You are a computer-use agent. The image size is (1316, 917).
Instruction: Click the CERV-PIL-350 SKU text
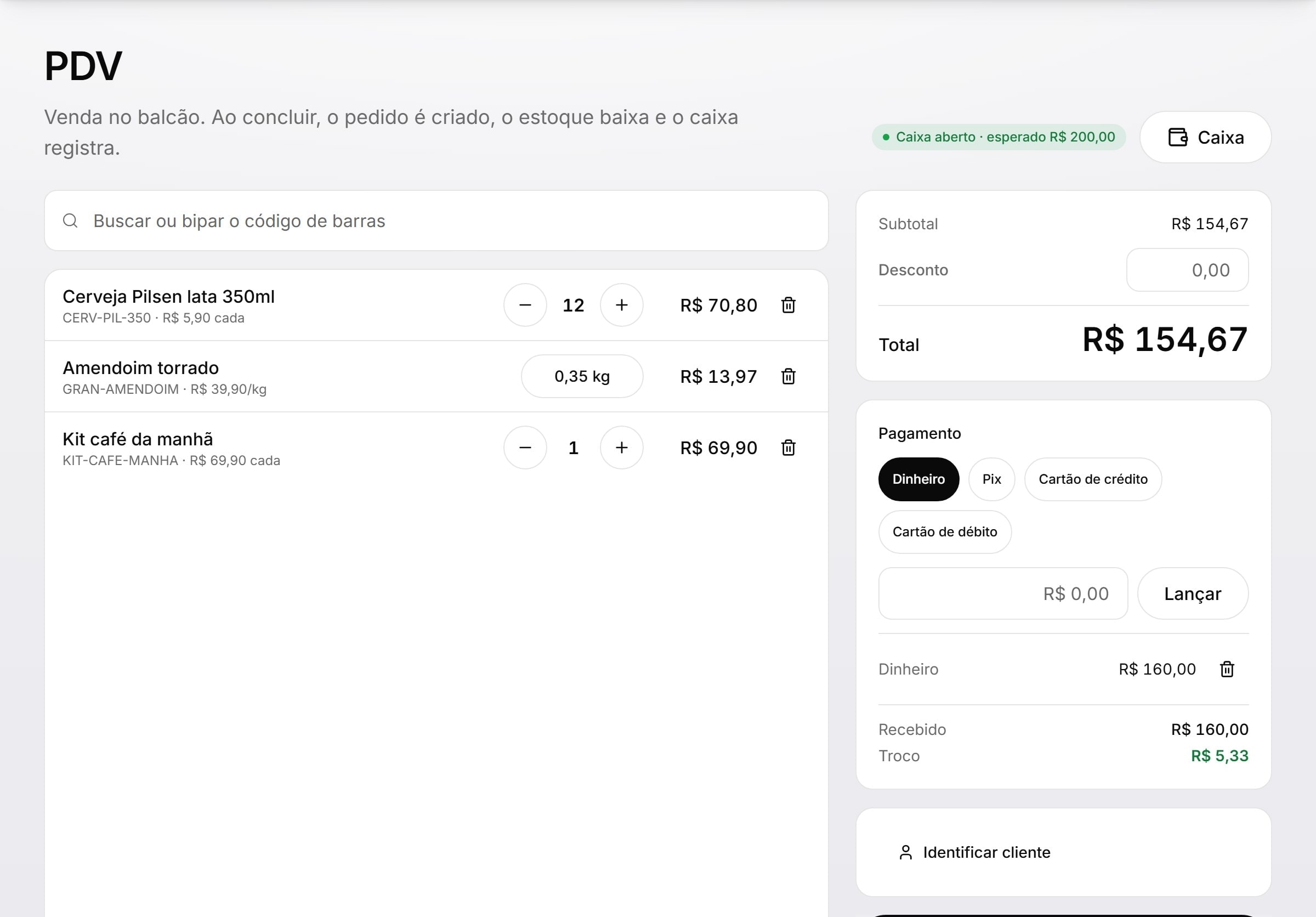106,318
